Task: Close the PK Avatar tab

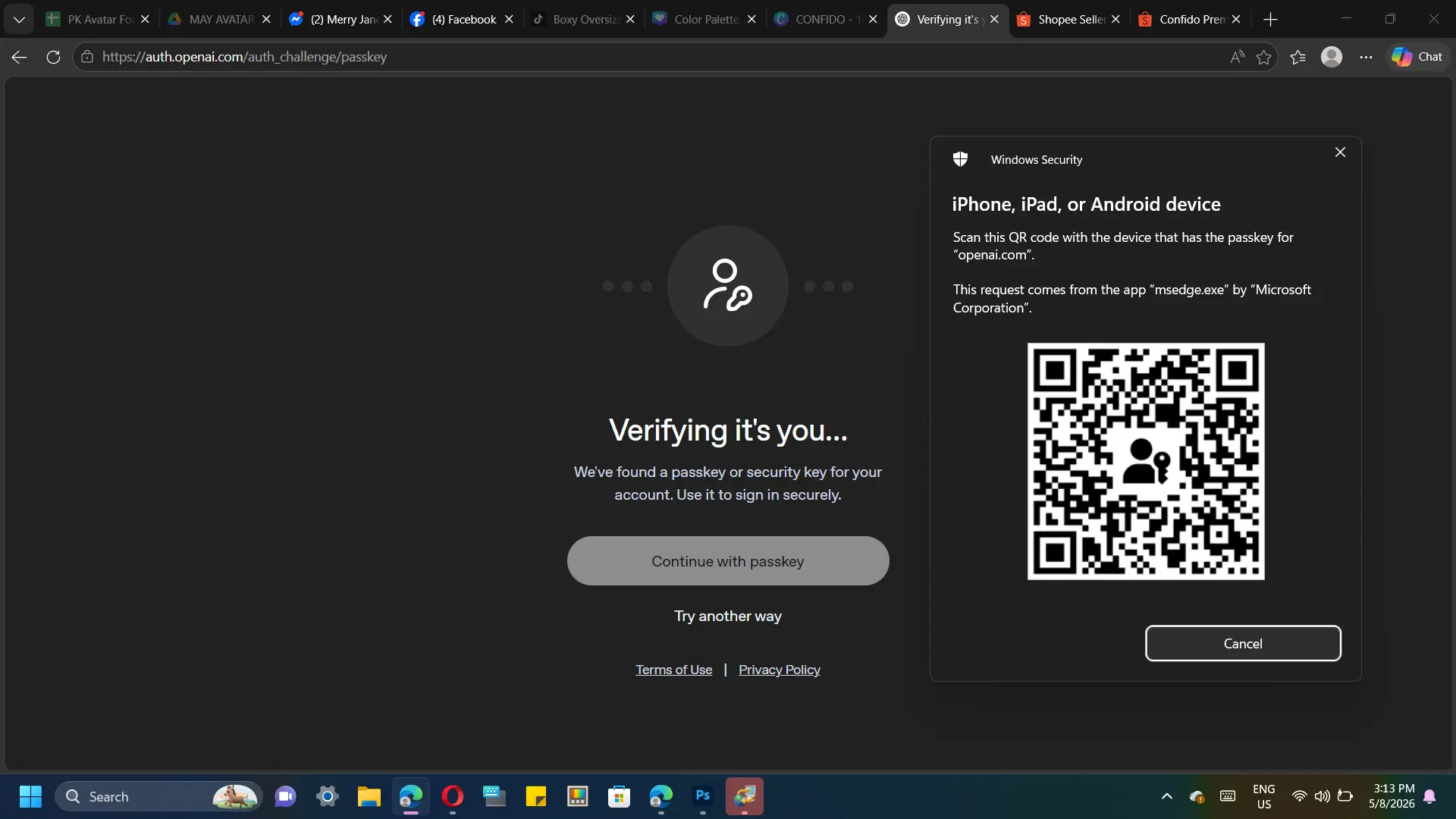Action: 145,20
